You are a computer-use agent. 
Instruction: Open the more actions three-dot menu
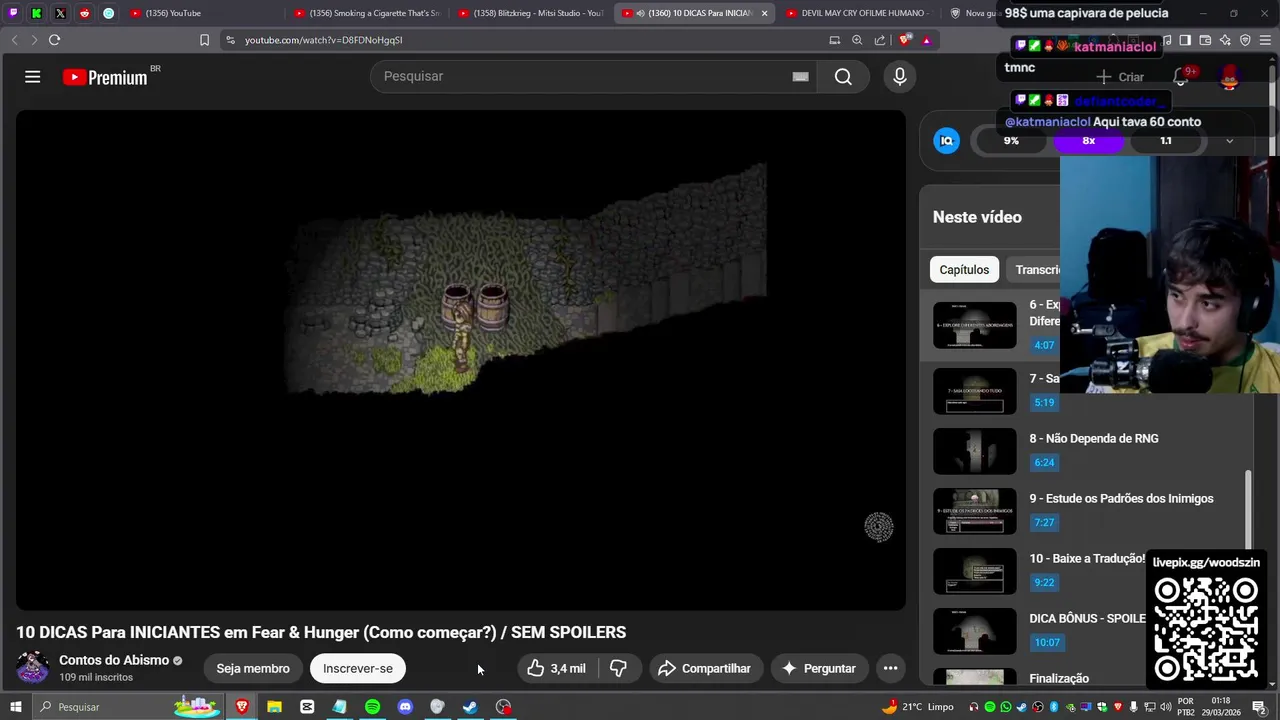[890, 668]
